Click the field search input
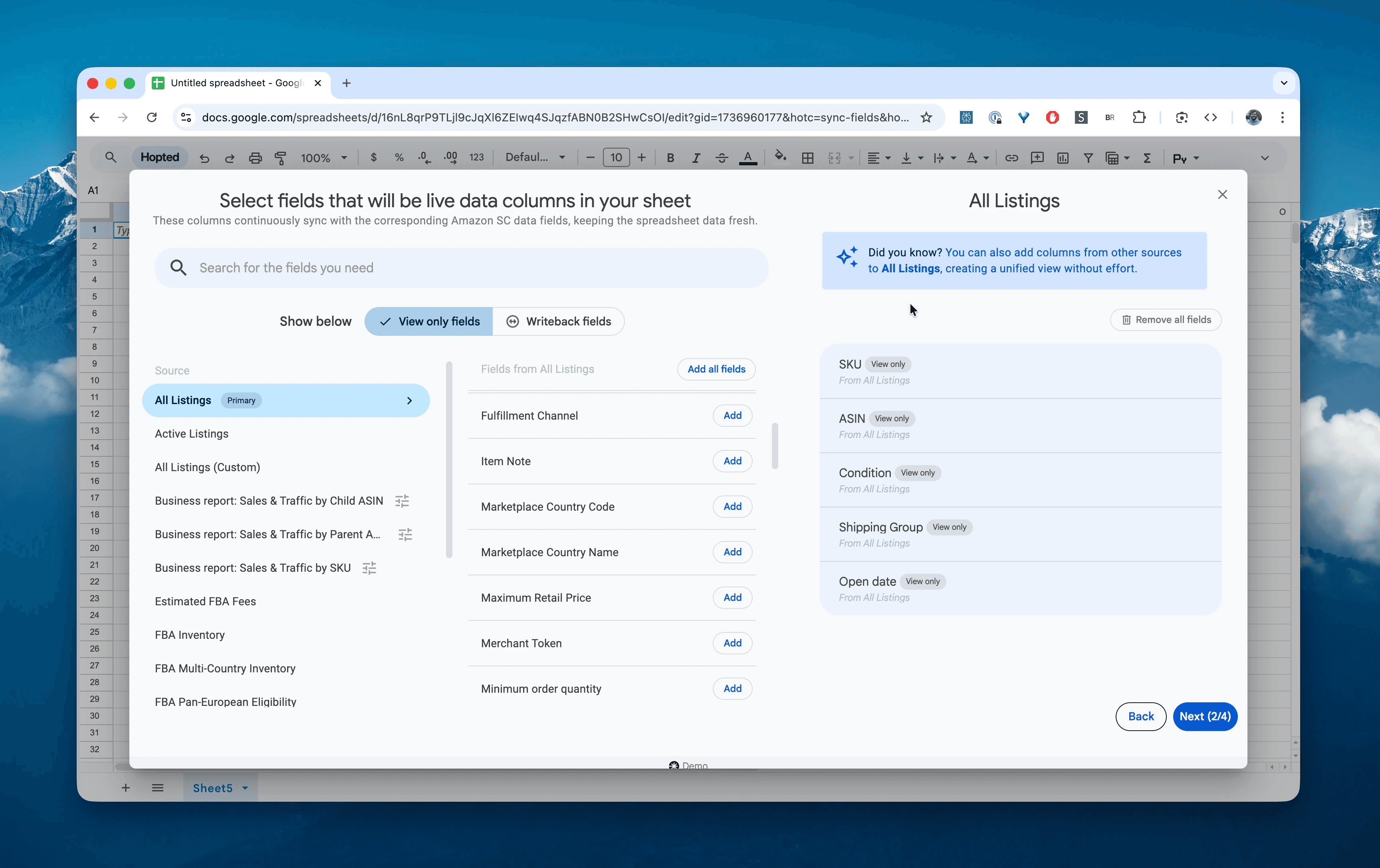Screen dimensions: 1380x868 click(461, 268)
